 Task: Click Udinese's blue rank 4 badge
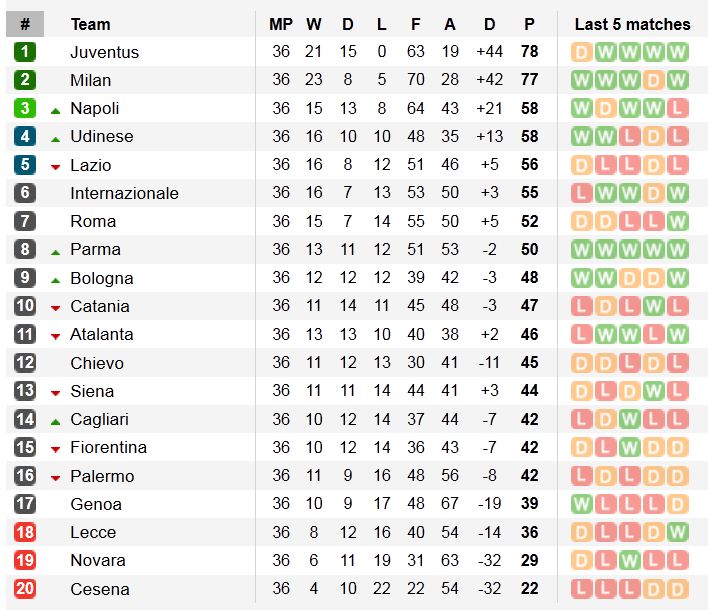(25, 136)
